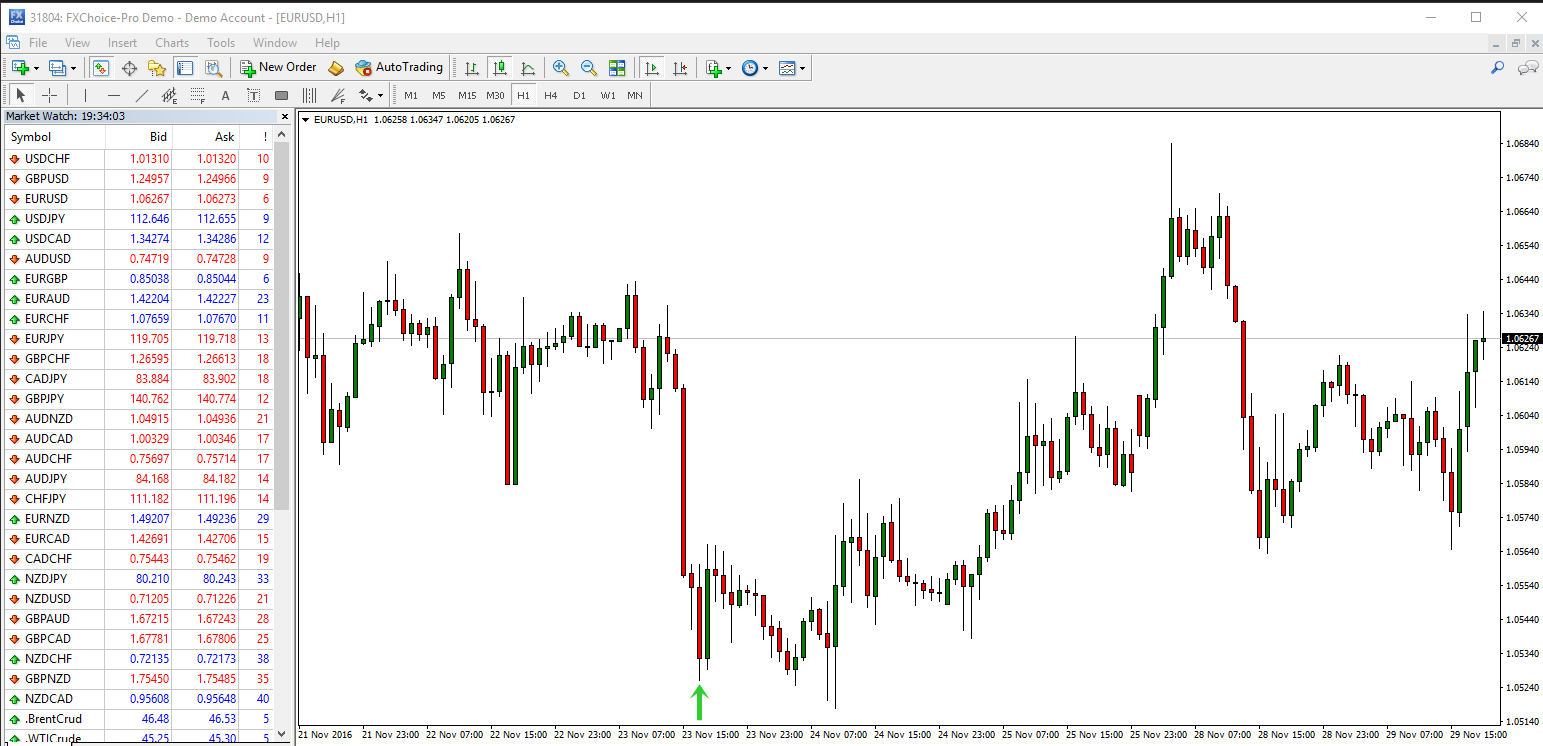The width and height of the screenshot is (1543, 746).
Task: Select the Fibonacci Fan tool
Action: (337, 95)
